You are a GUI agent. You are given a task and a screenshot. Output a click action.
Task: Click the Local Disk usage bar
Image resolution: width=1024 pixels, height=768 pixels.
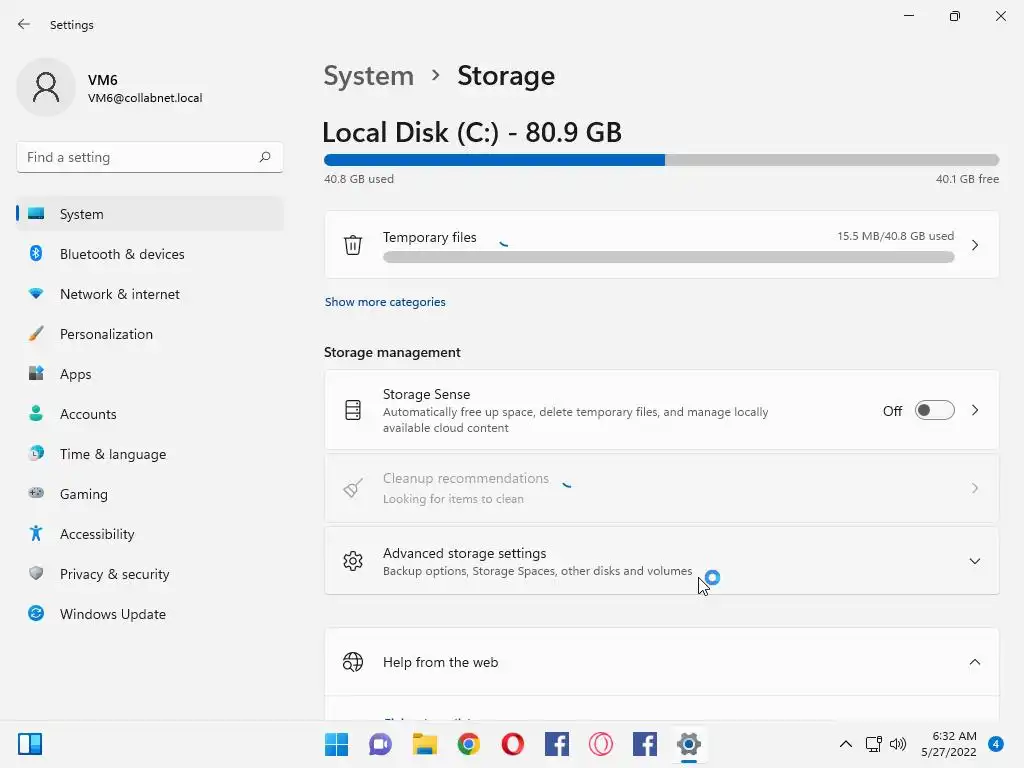pyautogui.click(x=661, y=160)
